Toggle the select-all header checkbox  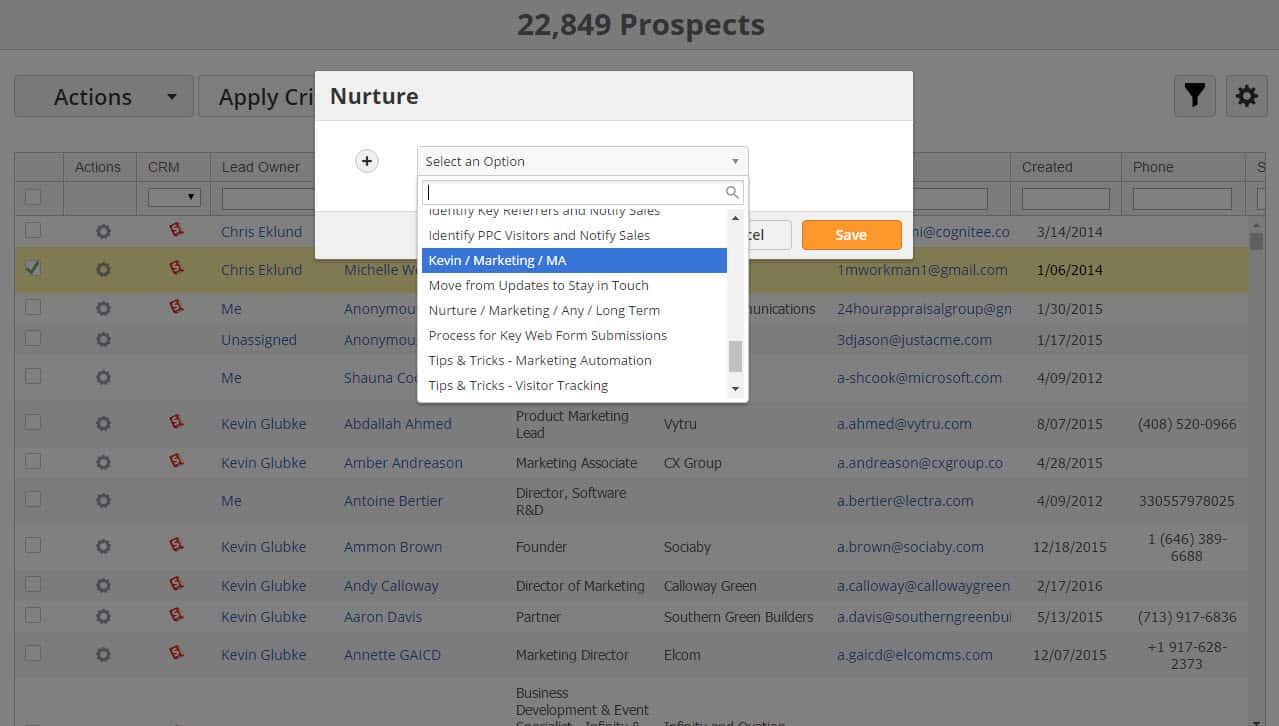click(x=33, y=196)
